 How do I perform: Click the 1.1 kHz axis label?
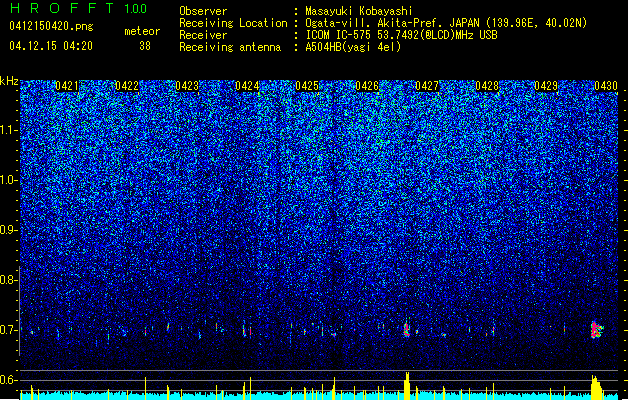click(x=8, y=130)
